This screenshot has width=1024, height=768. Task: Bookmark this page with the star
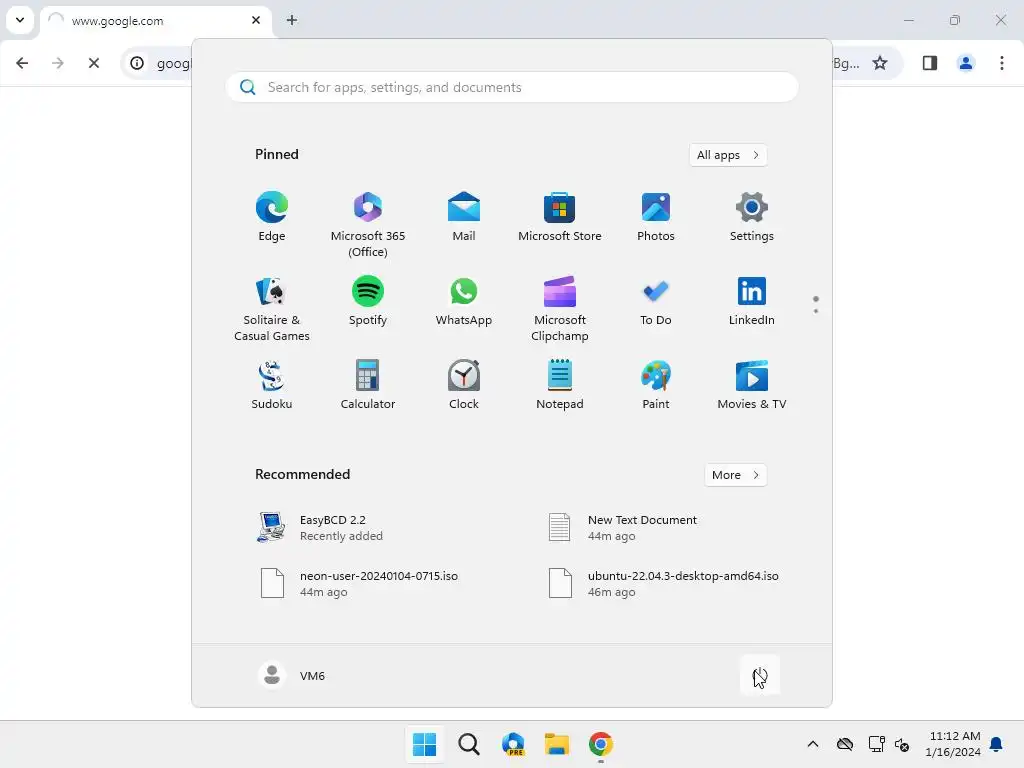880,63
